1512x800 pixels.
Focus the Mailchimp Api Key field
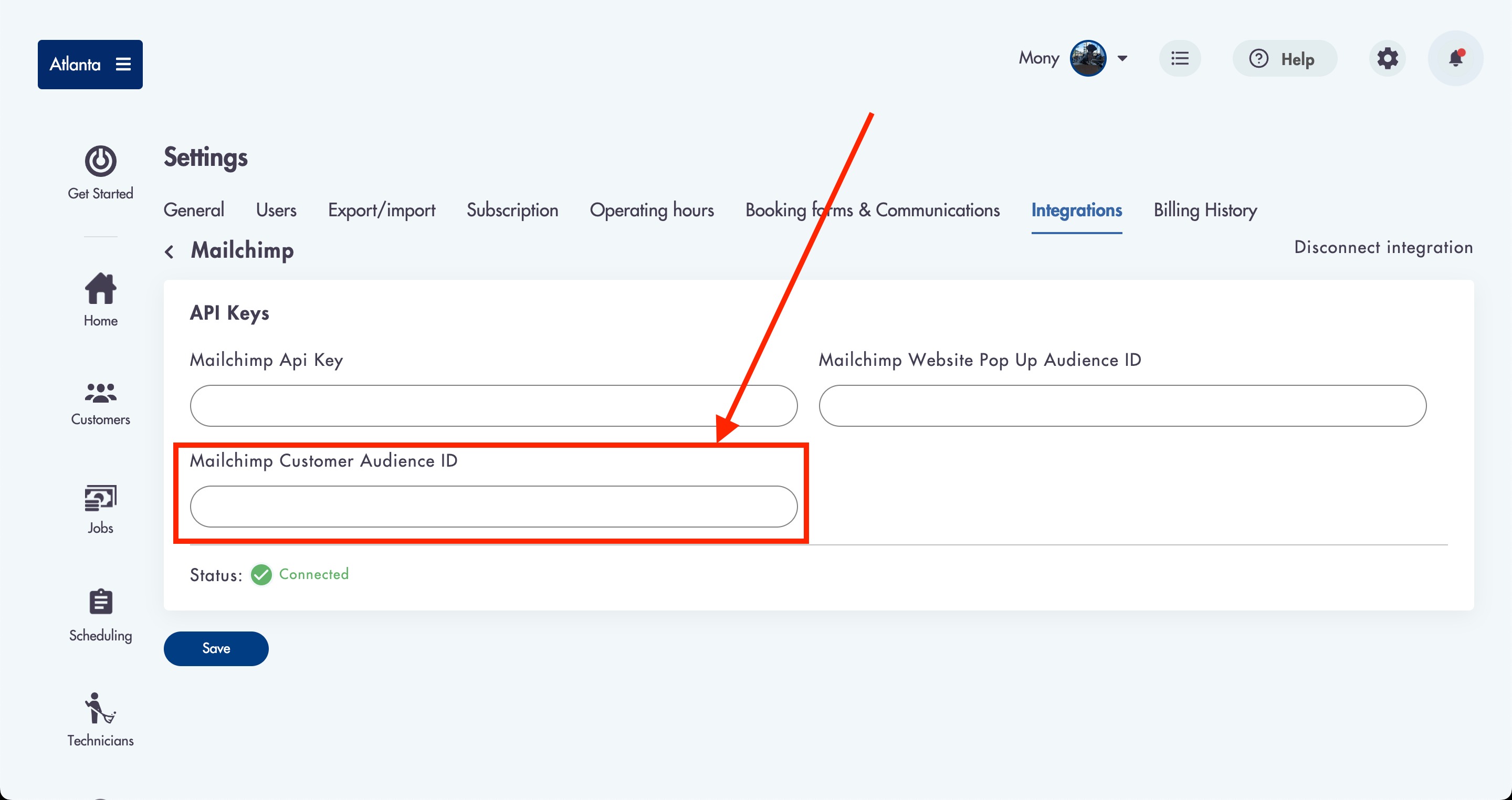[493, 406]
